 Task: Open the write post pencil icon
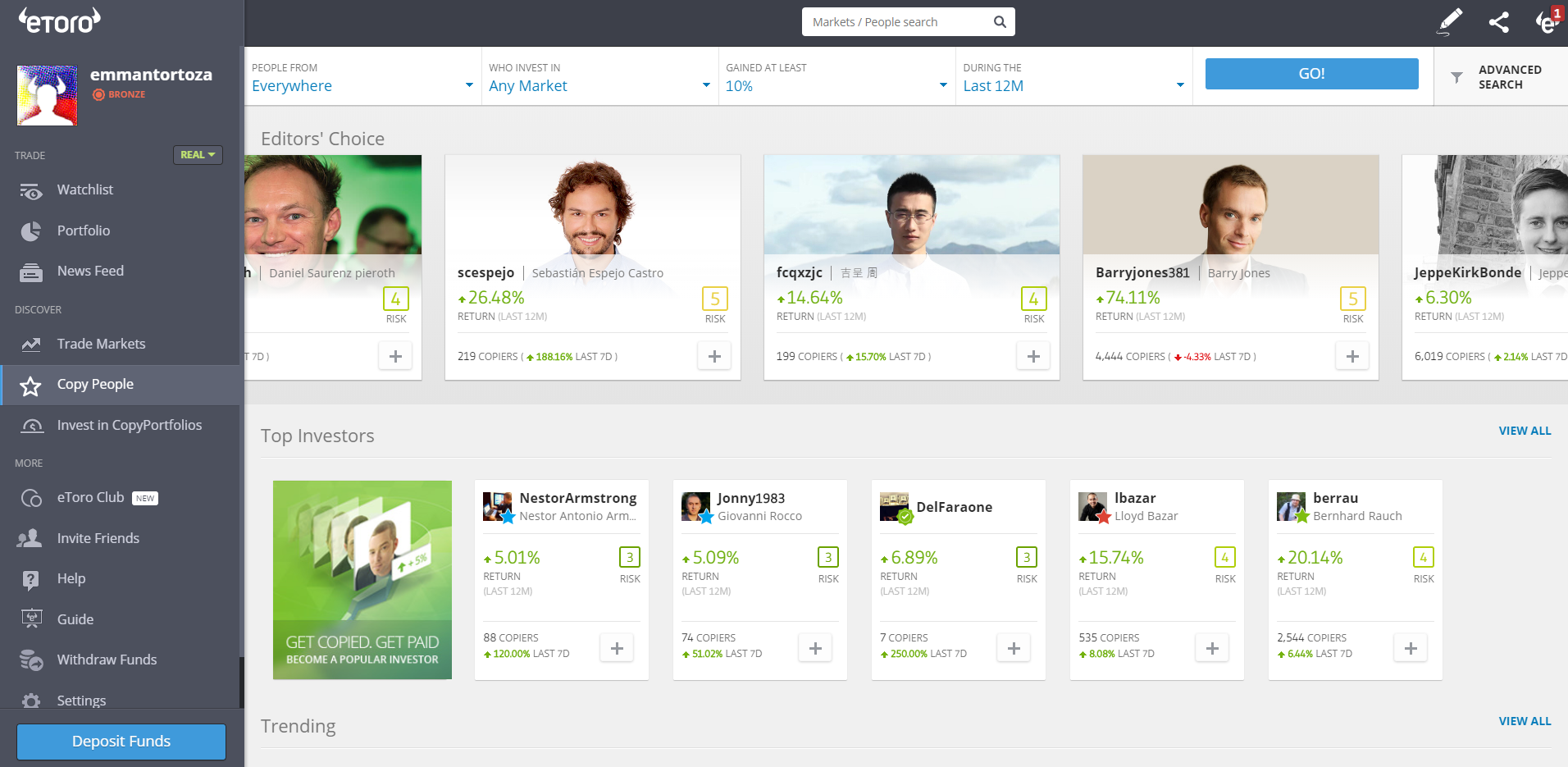(x=1450, y=22)
